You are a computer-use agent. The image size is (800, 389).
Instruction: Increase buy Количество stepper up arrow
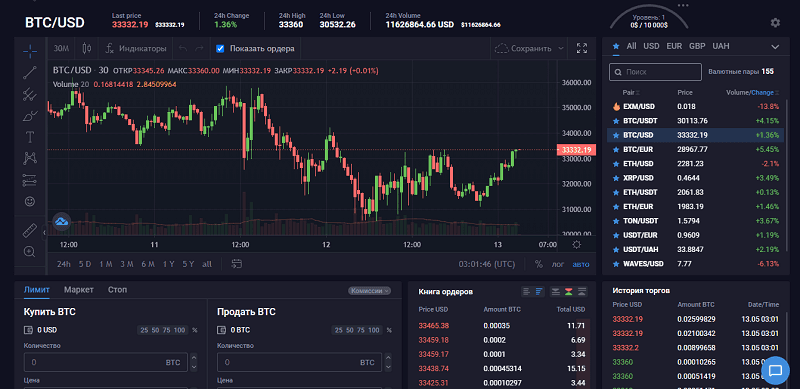pyautogui.click(x=194, y=358)
